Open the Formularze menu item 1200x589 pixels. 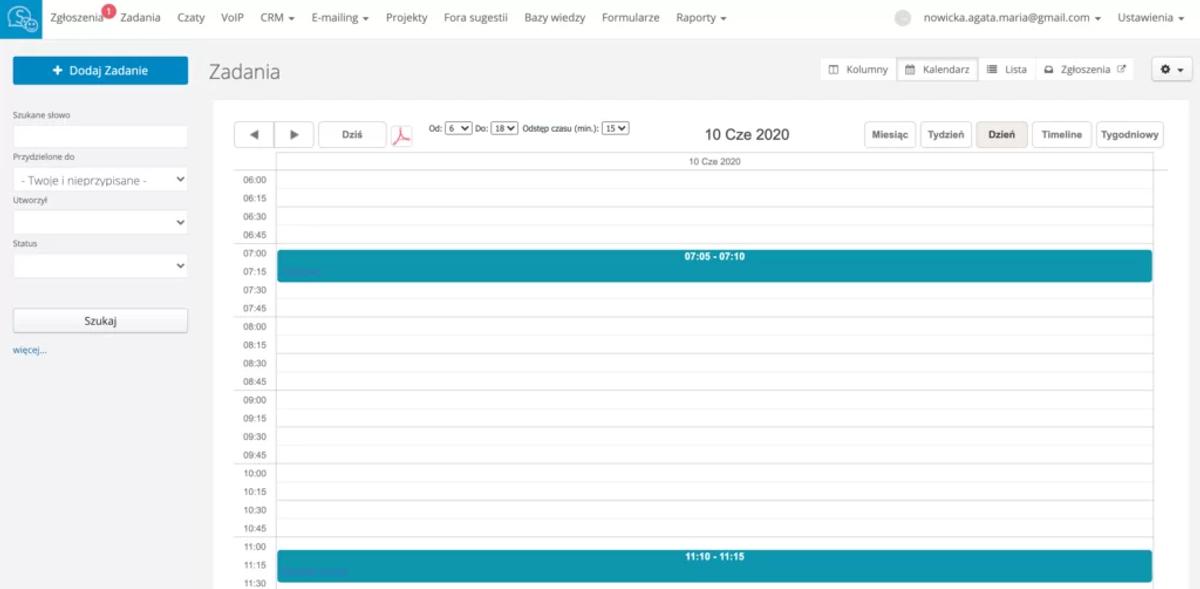click(x=630, y=18)
